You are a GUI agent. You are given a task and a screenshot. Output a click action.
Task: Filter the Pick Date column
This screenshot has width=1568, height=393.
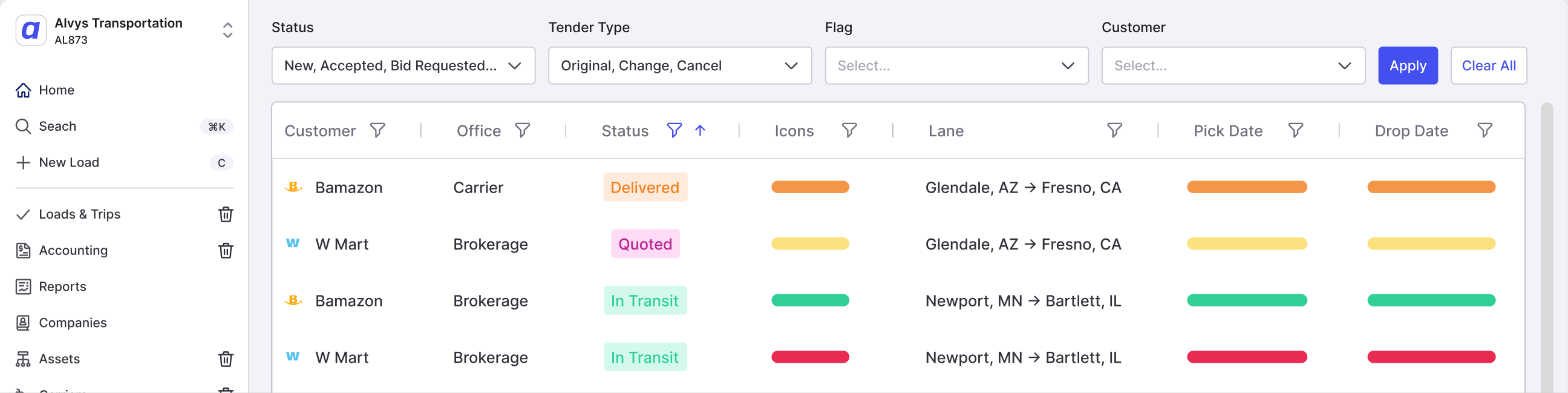[1295, 130]
